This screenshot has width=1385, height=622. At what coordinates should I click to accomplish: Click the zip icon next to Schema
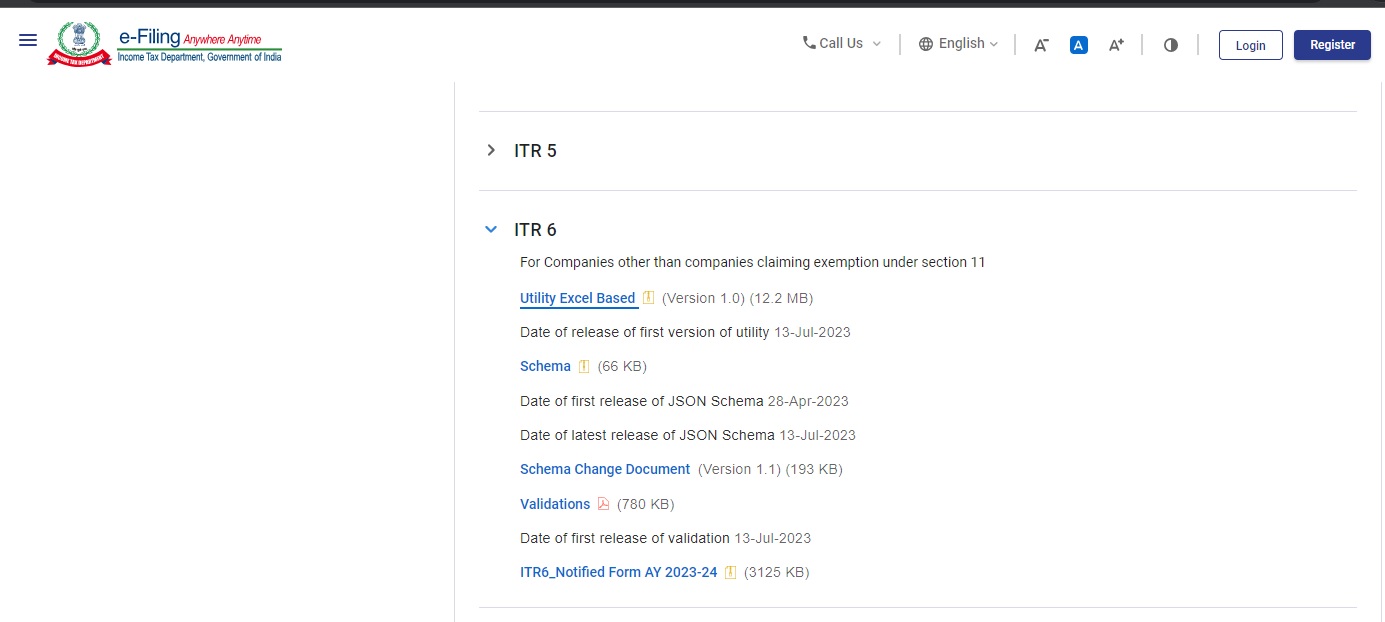pyautogui.click(x=583, y=366)
